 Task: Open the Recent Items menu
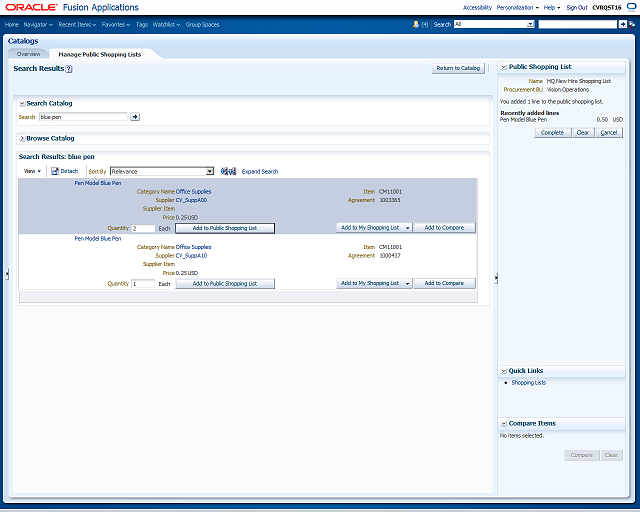pyautogui.click(x=77, y=24)
